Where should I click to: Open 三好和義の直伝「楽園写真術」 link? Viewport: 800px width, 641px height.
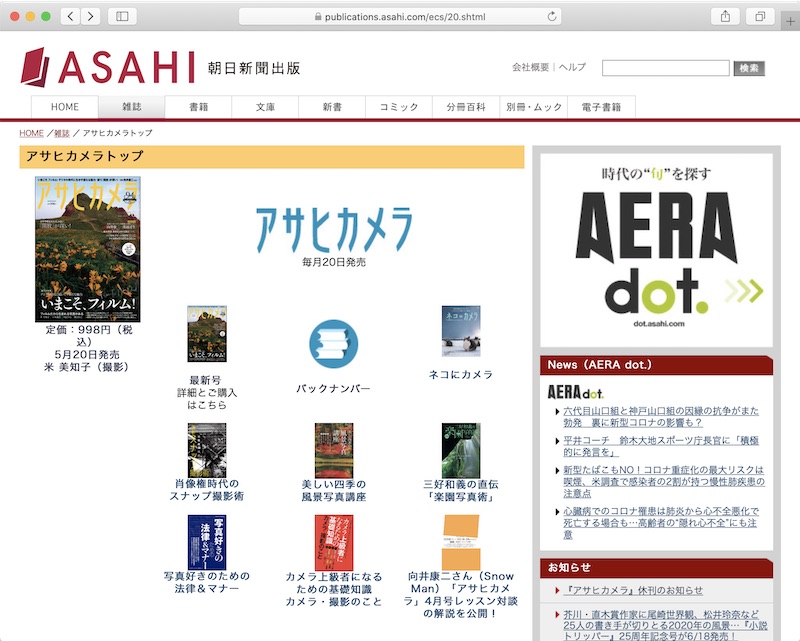coord(461,490)
